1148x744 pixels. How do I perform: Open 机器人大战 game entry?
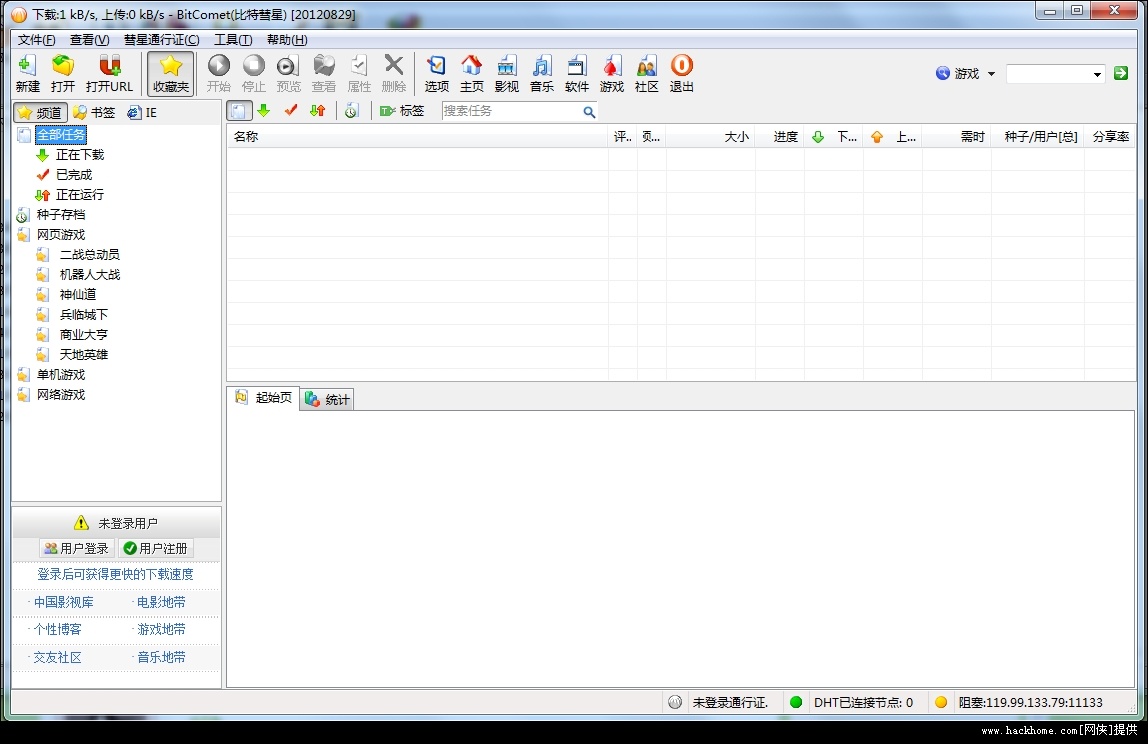point(89,275)
